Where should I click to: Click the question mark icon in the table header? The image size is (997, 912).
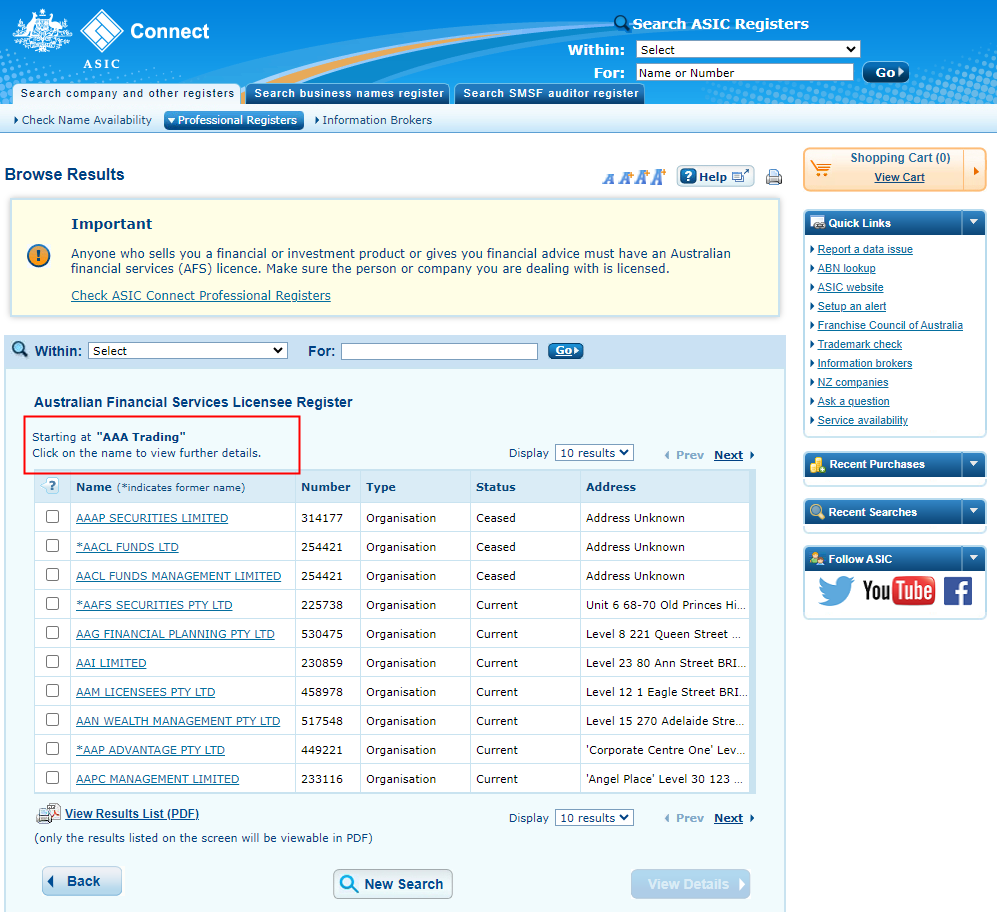[52, 486]
